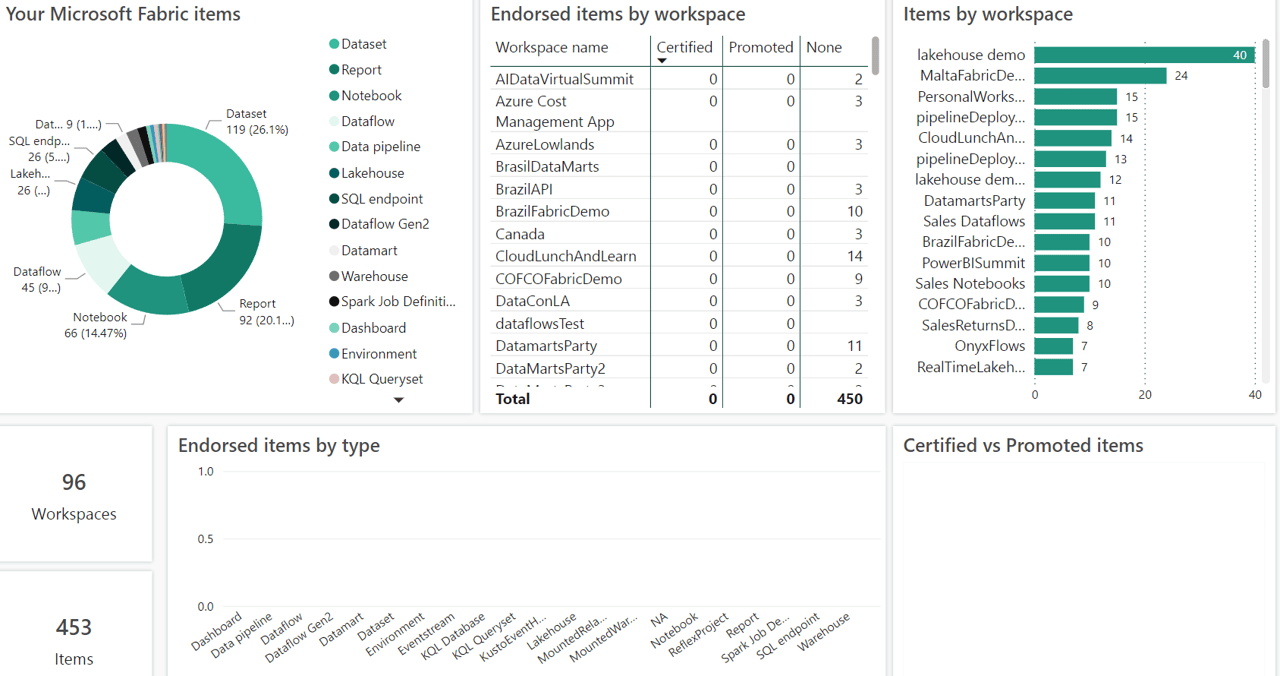Select the 96 Workspaces card
This screenshot has width=1280, height=676.
[x=74, y=496]
